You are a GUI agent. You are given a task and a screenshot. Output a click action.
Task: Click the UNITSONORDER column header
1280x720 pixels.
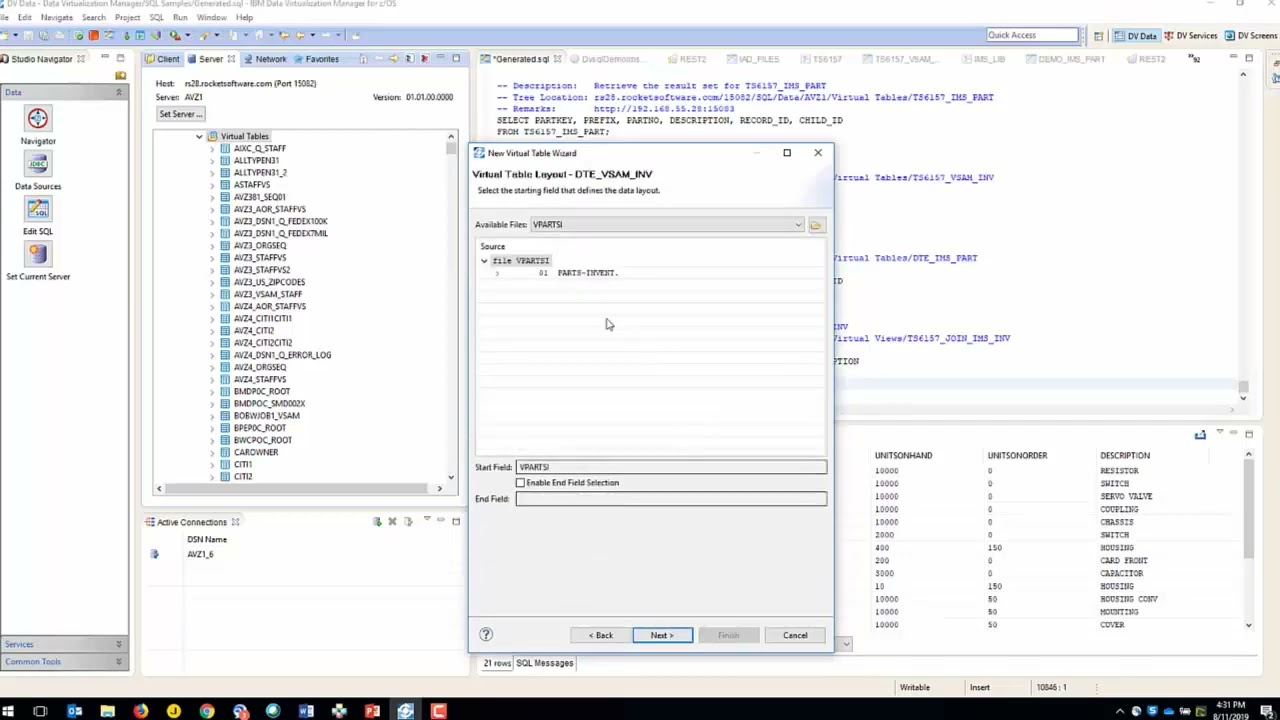[1017, 455]
